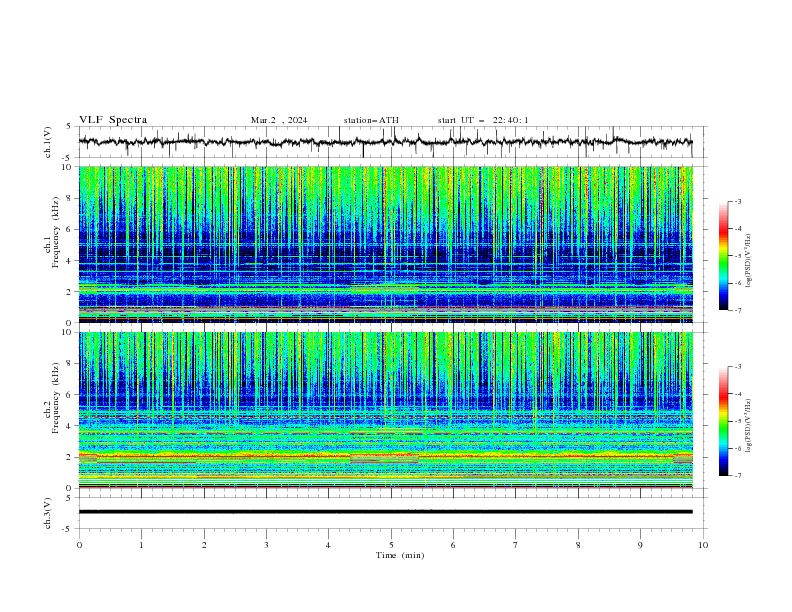The image size is (792, 612).
Task: Click the "ch.1(V)" waveform axis label
Action: [48, 142]
